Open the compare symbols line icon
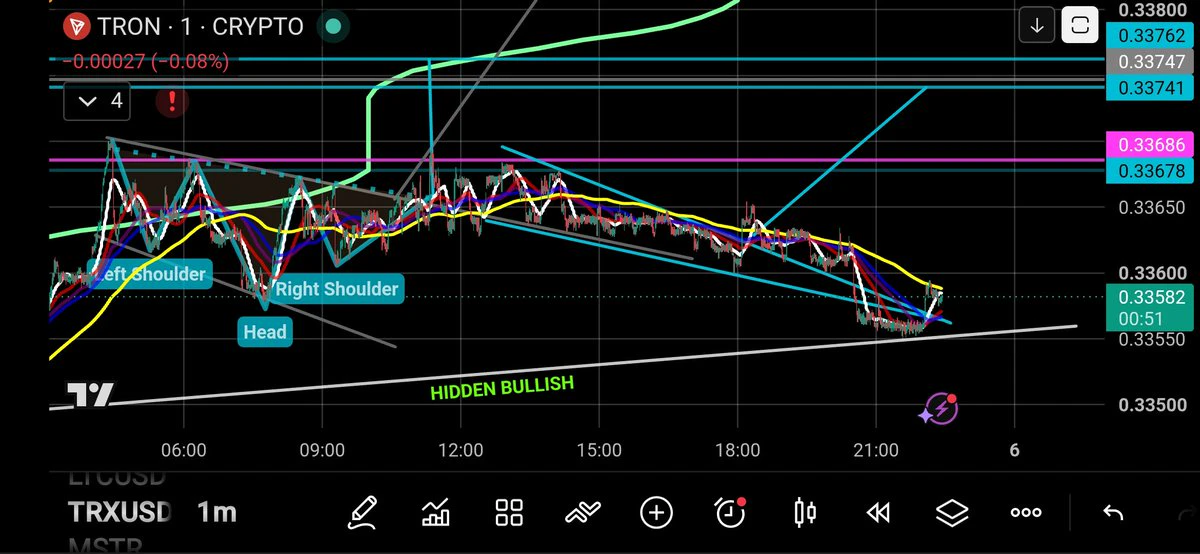Image resolution: width=1200 pixels, height=554 pixels. 582,513
